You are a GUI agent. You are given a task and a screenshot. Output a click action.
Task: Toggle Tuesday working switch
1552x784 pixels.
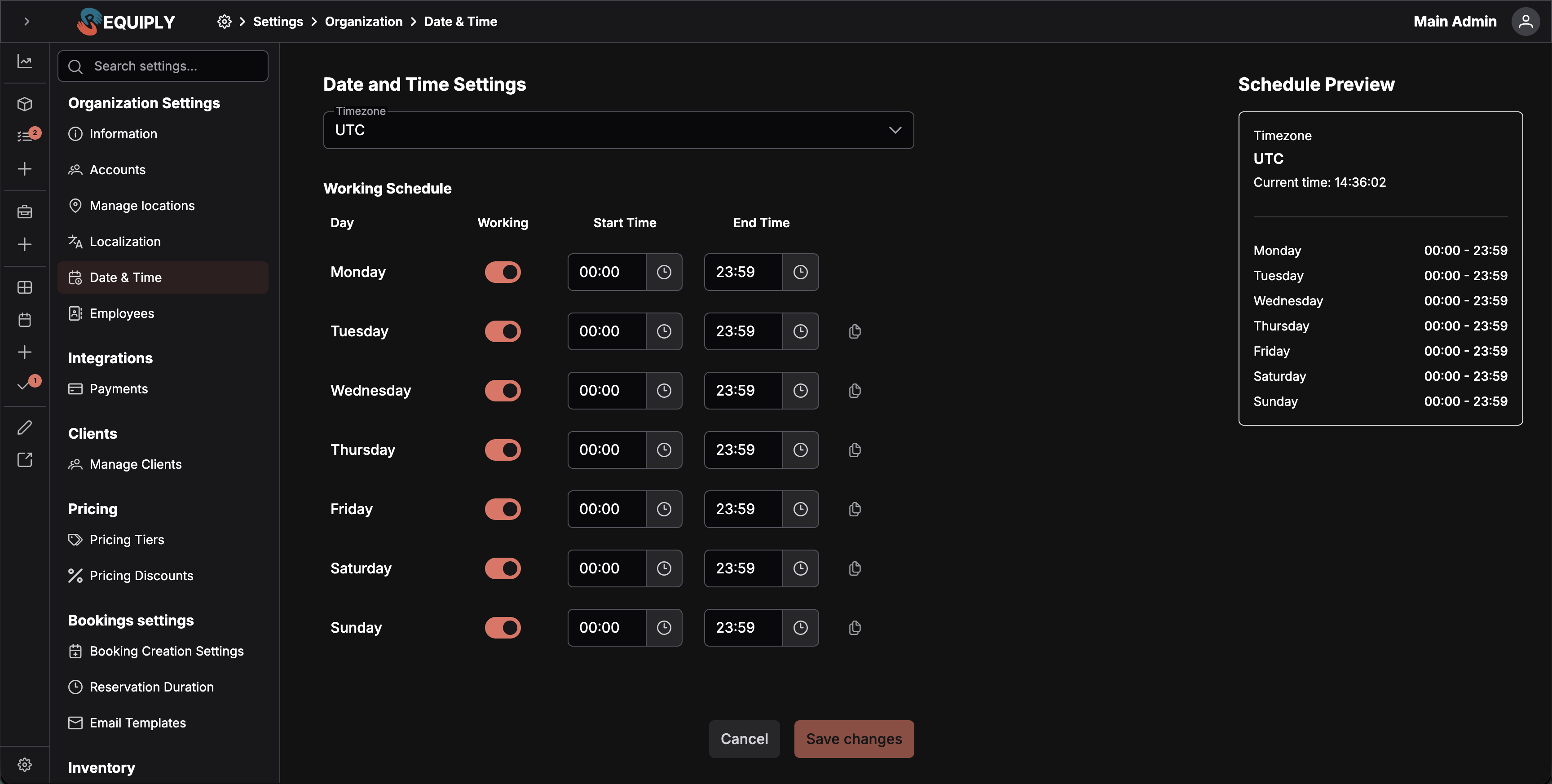503,331
